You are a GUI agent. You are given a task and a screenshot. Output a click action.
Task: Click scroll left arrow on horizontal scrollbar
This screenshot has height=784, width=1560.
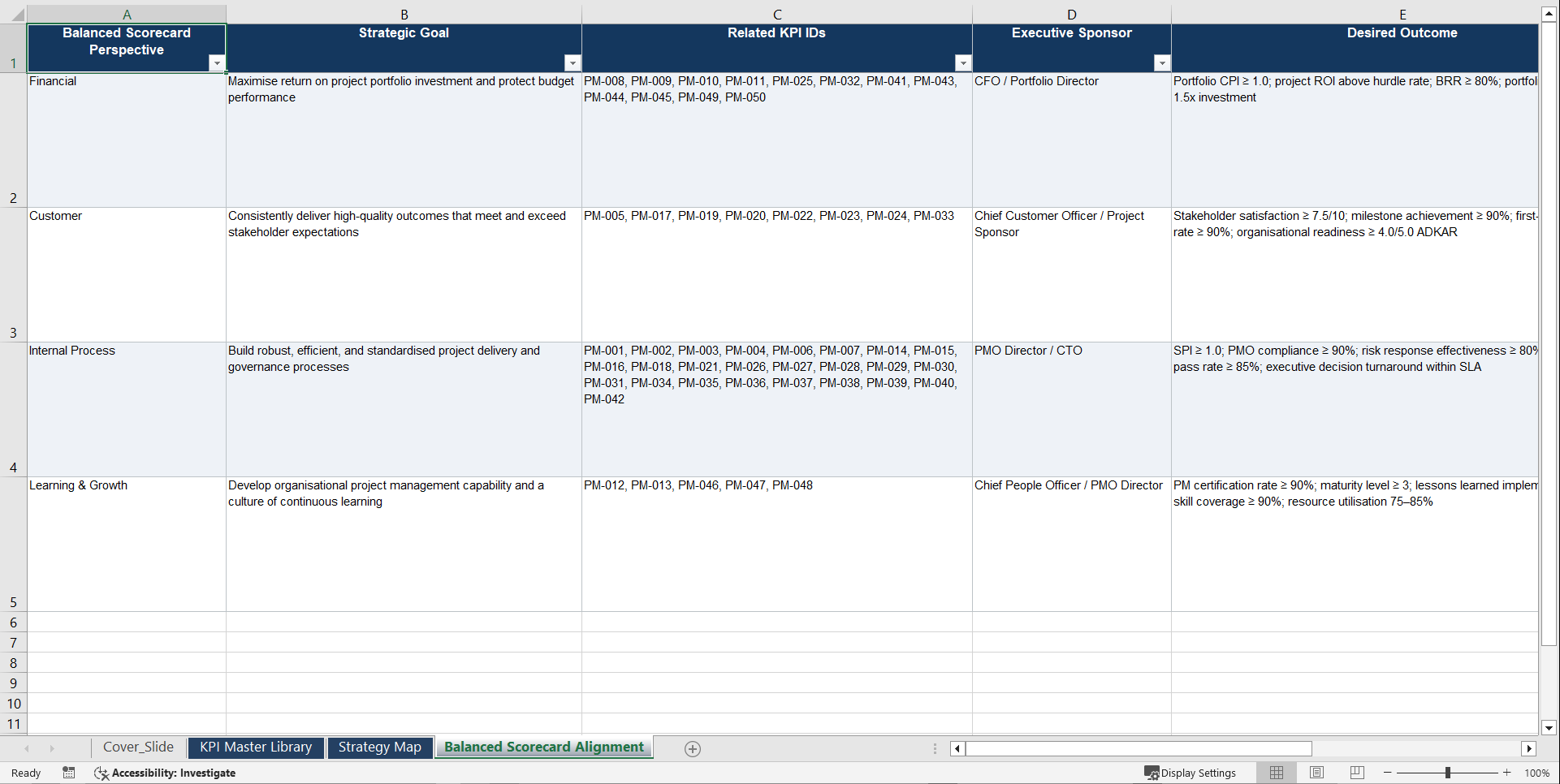pos(957,749)
